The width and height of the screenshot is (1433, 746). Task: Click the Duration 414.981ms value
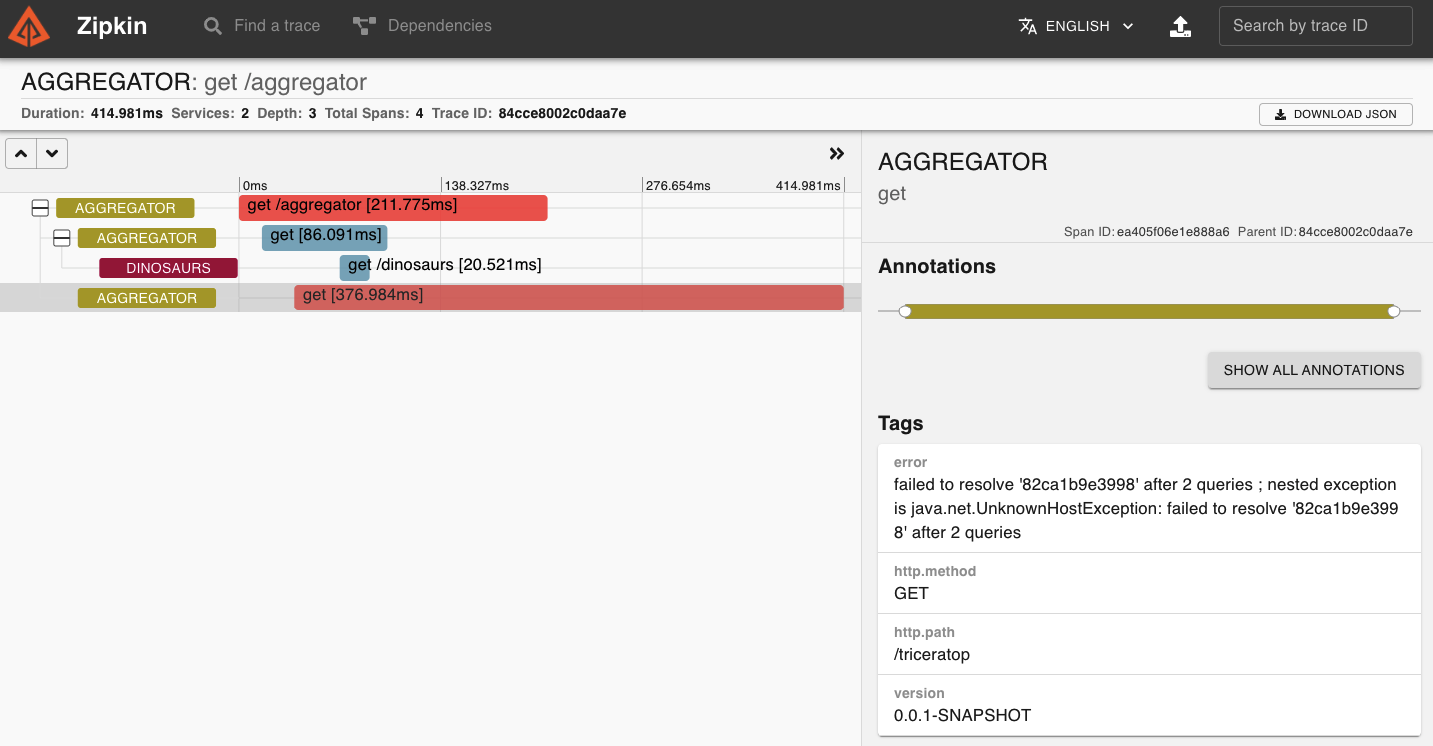click(x=126, y=113)
